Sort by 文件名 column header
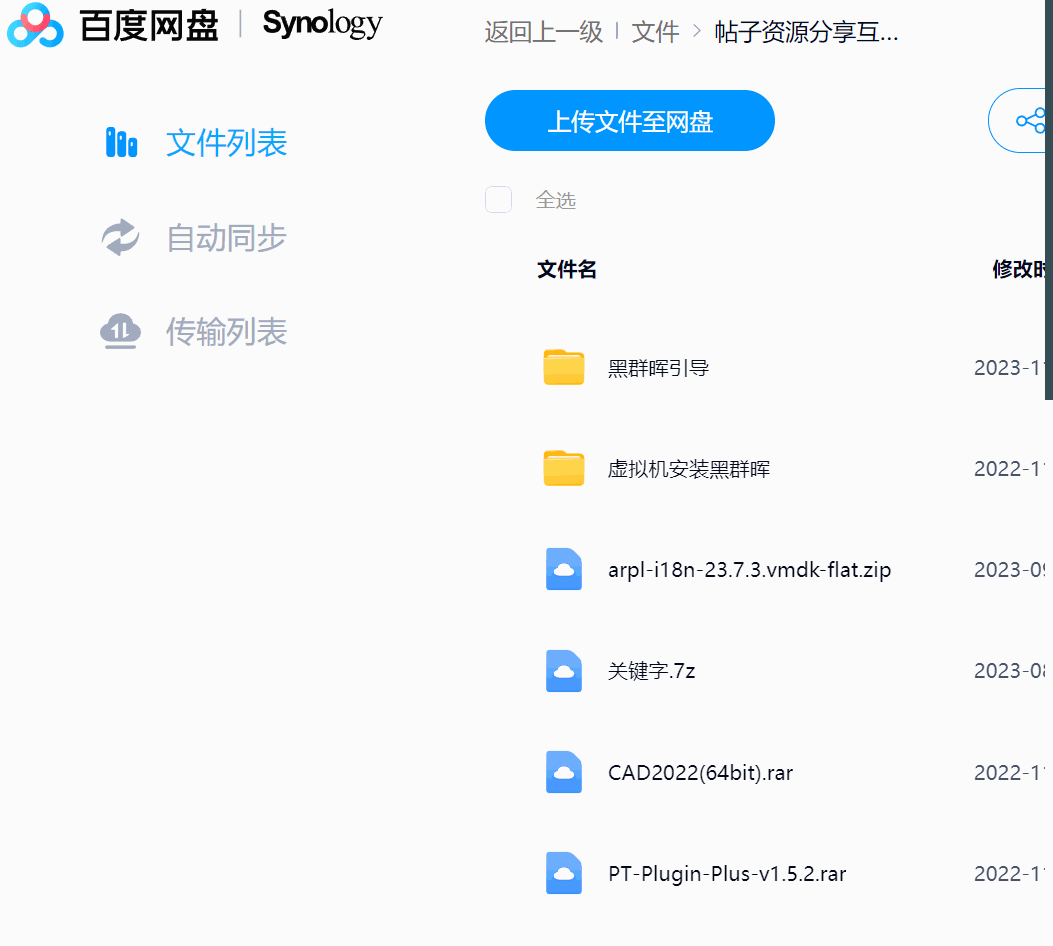The height and width of the screenshot is (946, 1053). [567, 269]
